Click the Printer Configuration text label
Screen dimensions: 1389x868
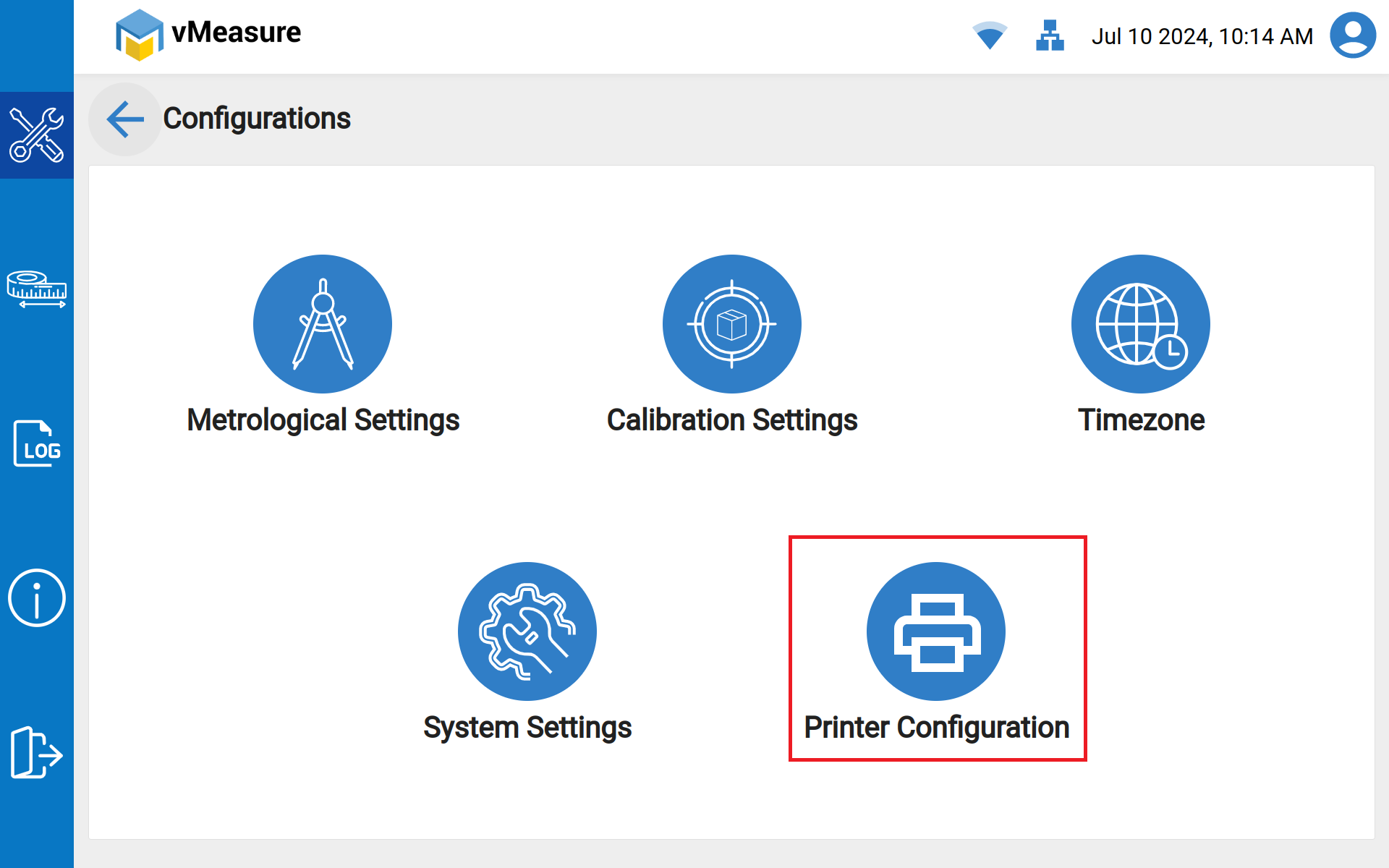pos(936,728)
